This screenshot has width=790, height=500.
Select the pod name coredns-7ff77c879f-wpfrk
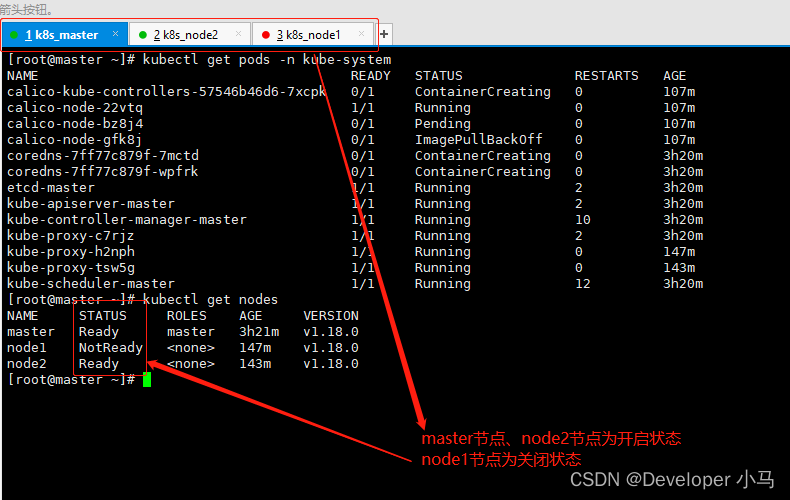pyautogui.click(x=103, y=172)
